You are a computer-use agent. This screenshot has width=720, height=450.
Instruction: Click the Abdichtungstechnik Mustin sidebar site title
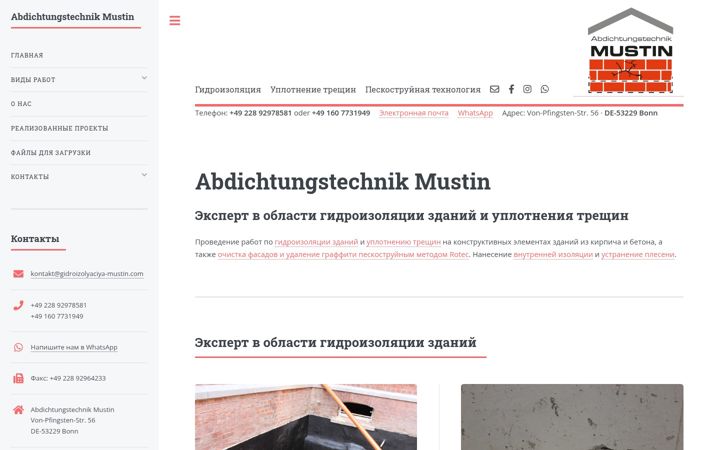[73, 17]
